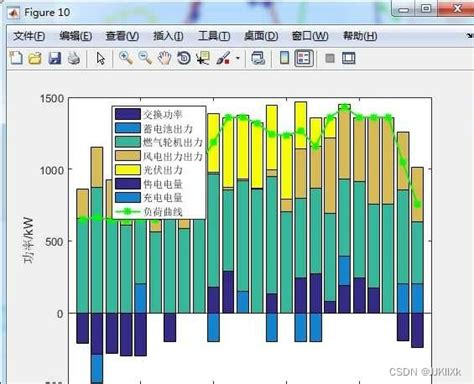Click the Link Plot toolbar button

[258, 58]
